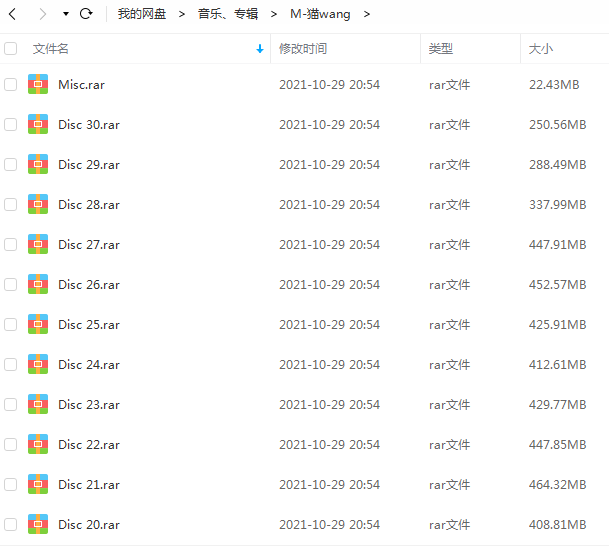609x546 pixels.
Task: Check the box for Disc 29.rar
Action: [11, 165]
